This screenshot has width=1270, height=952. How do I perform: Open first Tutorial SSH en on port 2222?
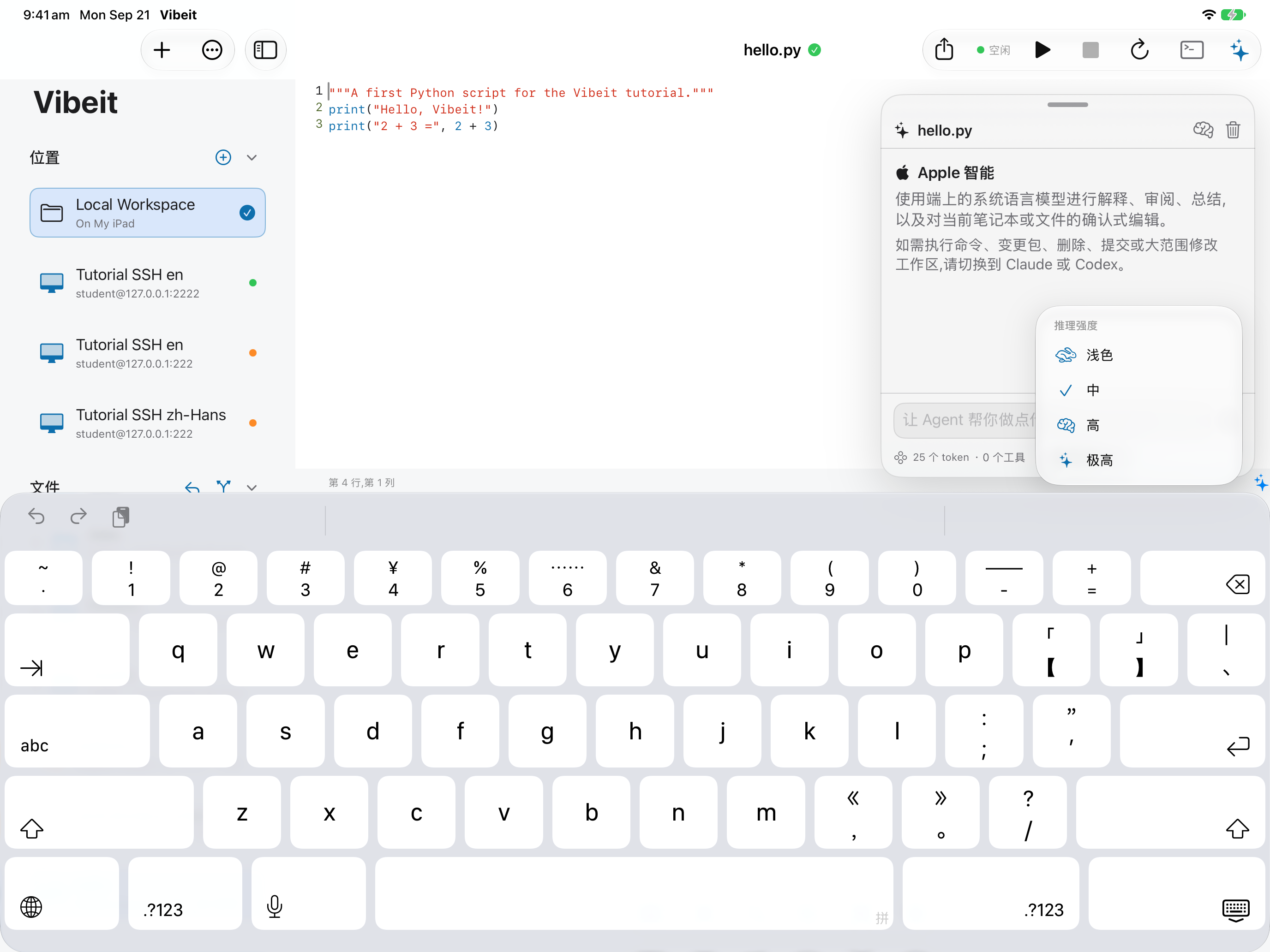tap(148, 283)
